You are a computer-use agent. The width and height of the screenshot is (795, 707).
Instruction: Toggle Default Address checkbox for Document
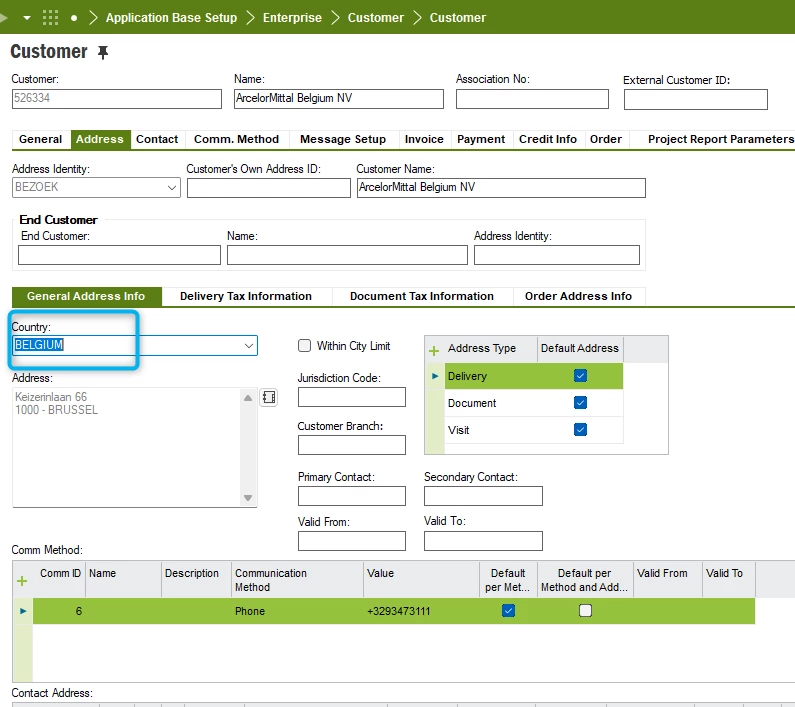coord(581,403)
